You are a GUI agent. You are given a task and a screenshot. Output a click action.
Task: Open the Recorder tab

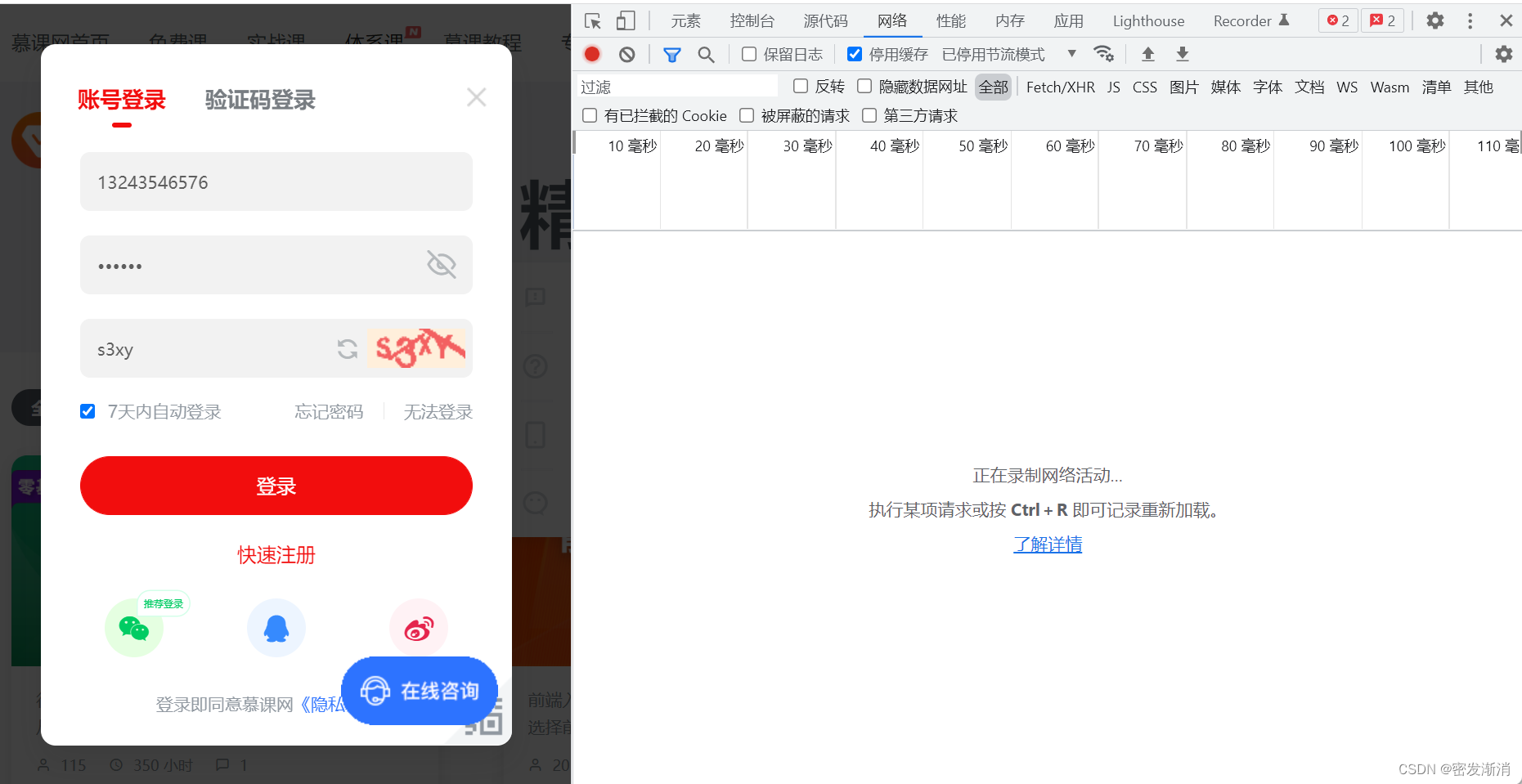coord(1251,21)
